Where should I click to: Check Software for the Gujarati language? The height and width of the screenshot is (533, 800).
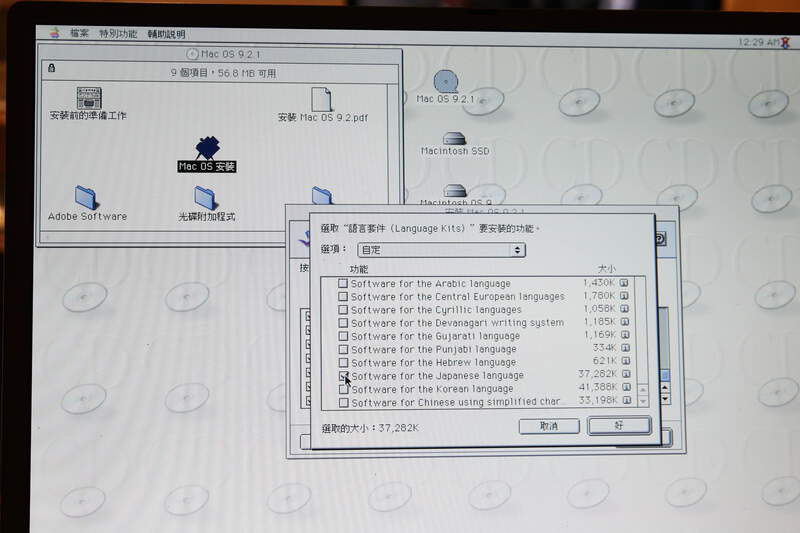343,336
